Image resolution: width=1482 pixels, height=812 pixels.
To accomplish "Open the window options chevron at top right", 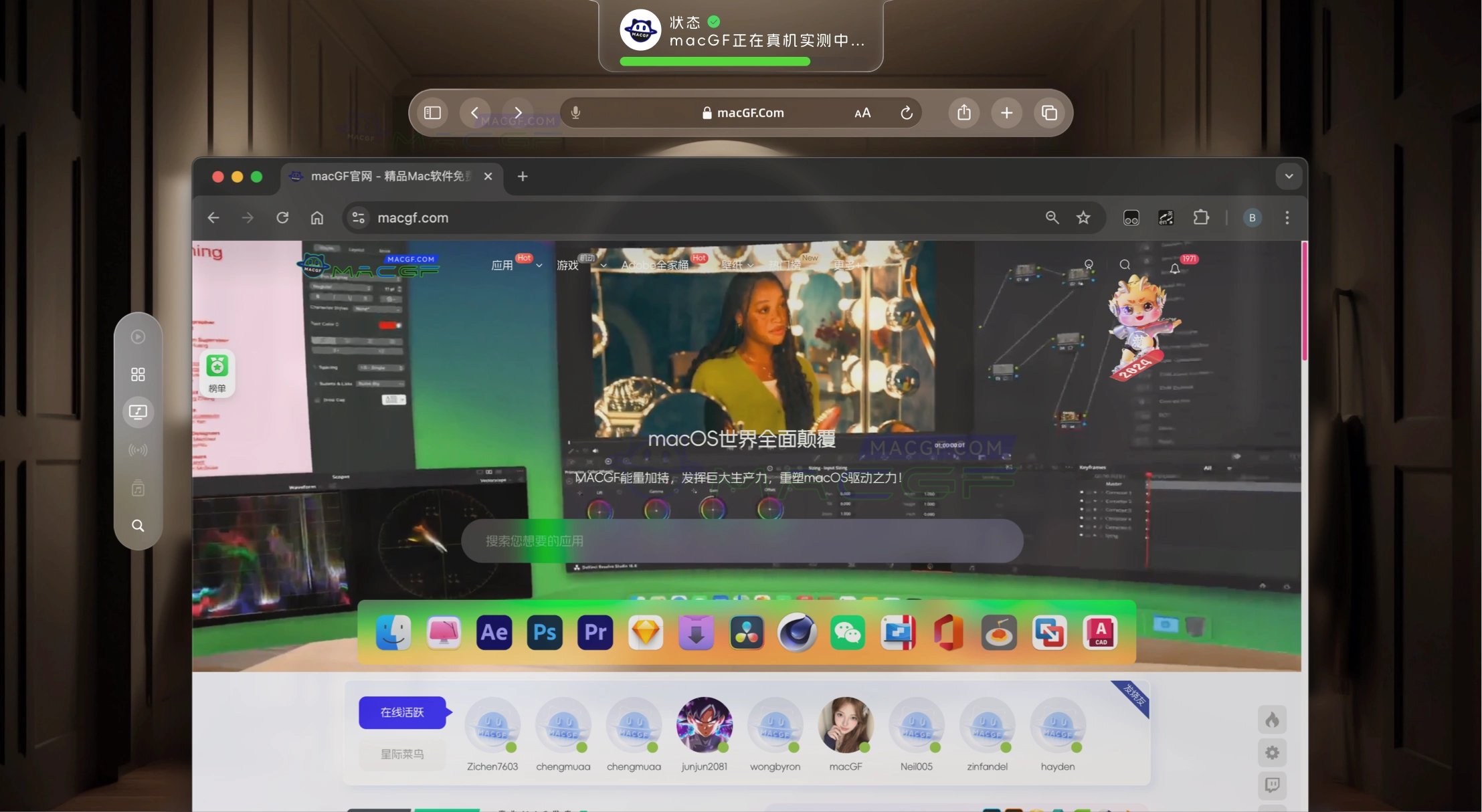I will [x=1288, y=176].
